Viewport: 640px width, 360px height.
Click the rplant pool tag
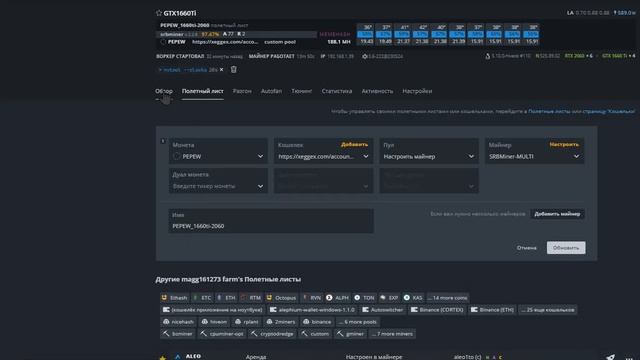tap(247, 322)
